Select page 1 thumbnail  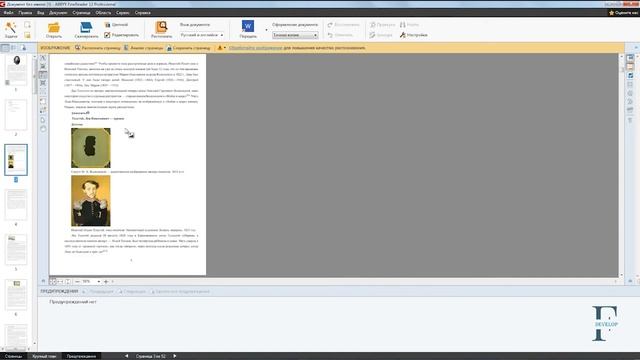(16, 70)
